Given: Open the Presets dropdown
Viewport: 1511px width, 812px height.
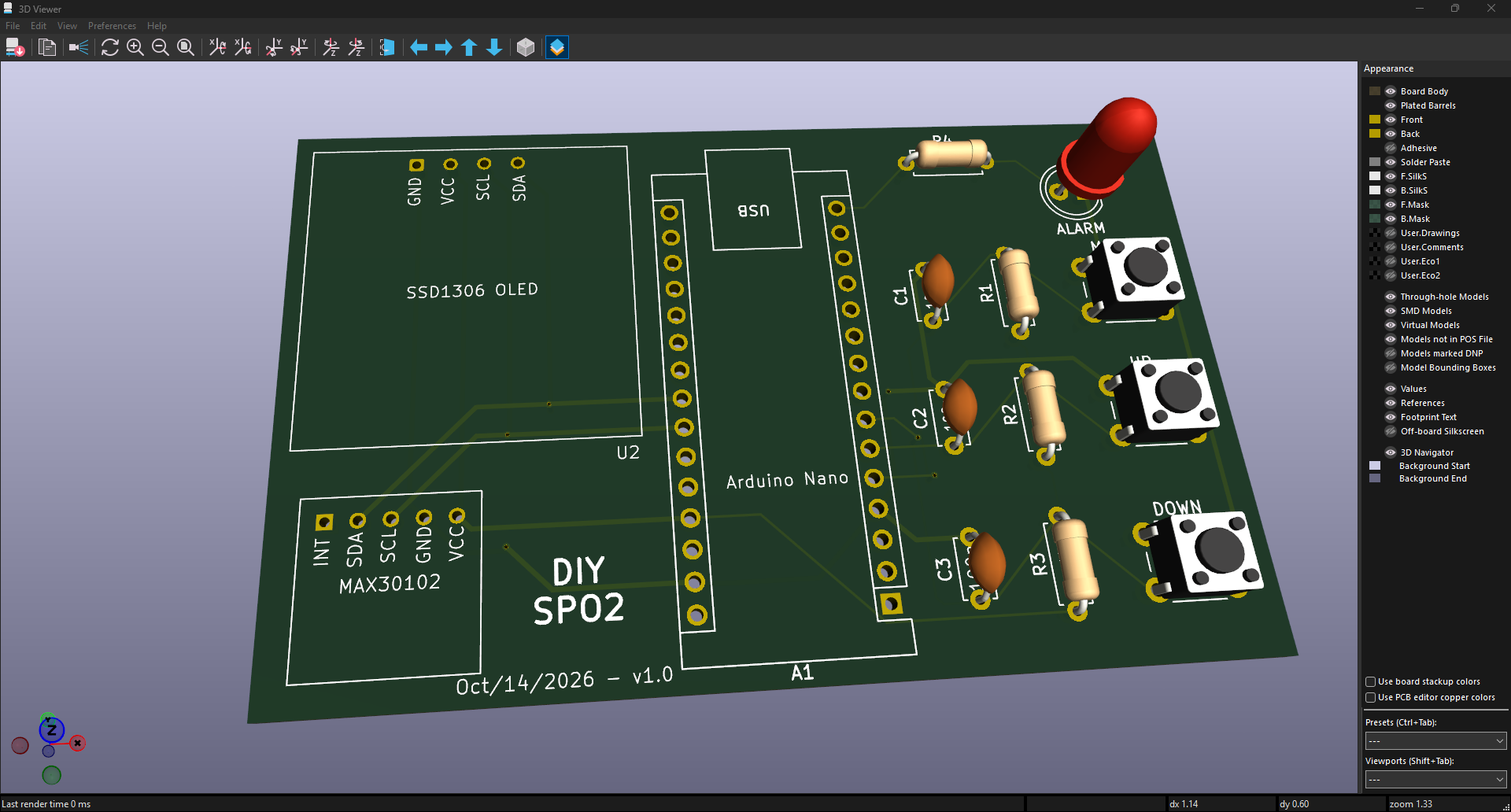Looking at the screenshot, I should 1435,740.
